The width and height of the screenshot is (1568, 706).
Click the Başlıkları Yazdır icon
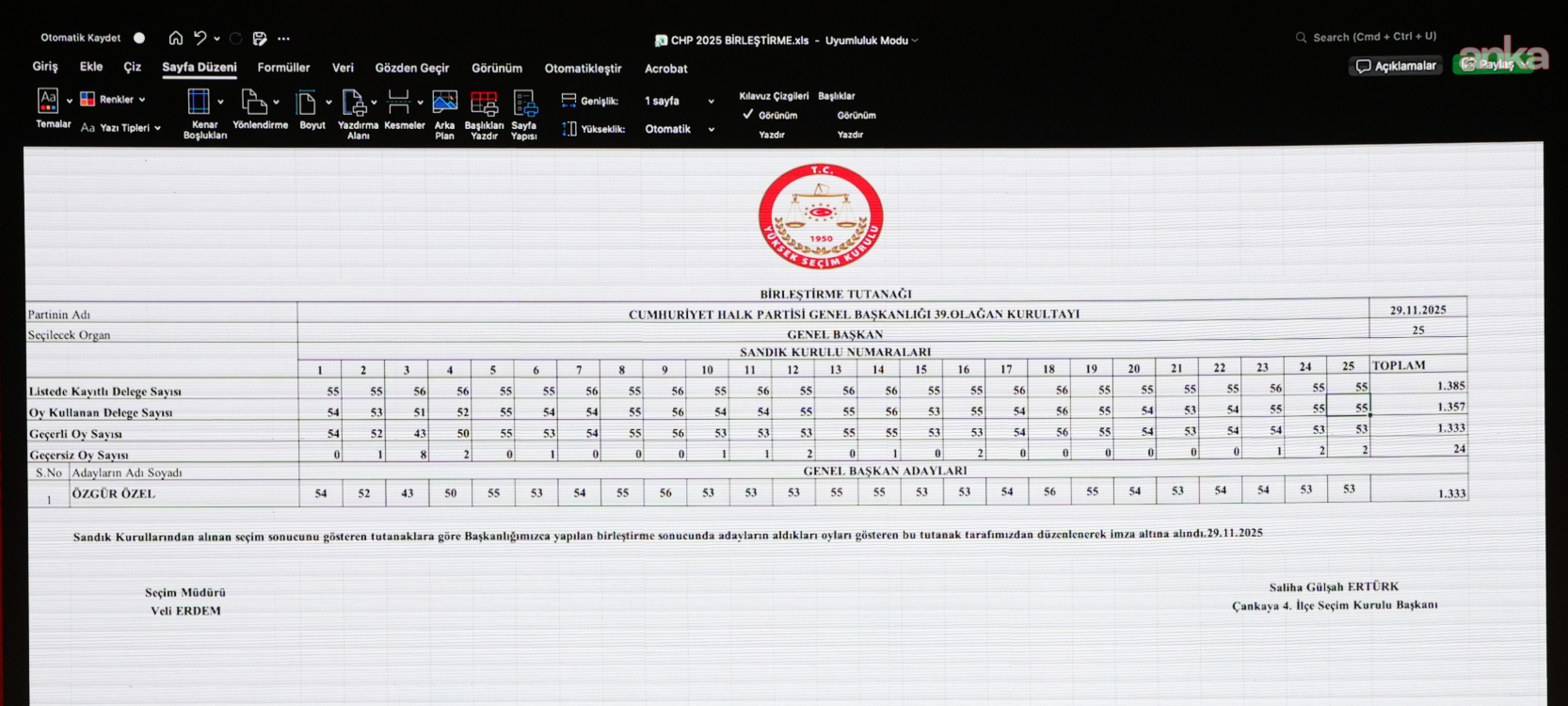(484, 104)
